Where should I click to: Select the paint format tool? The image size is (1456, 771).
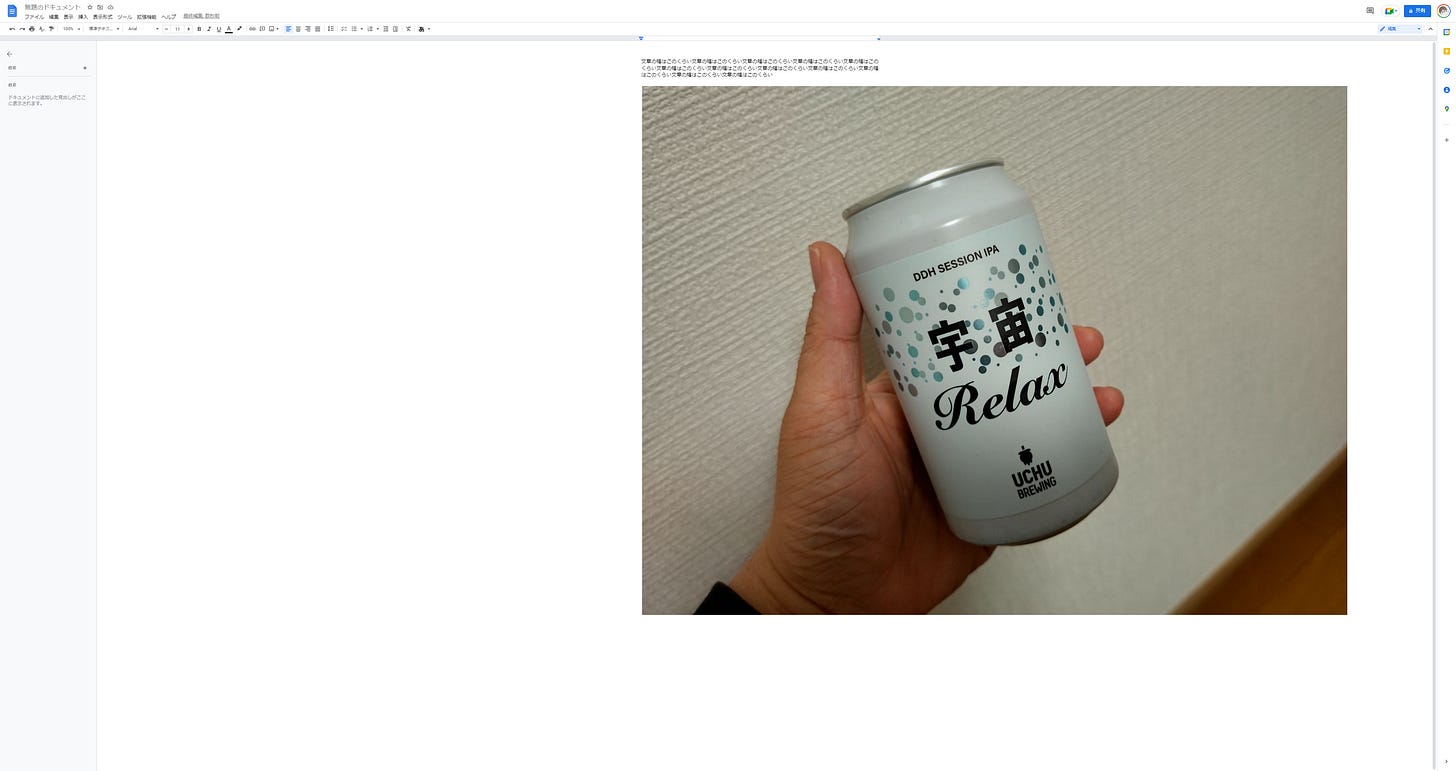click(x=51, y=29)
